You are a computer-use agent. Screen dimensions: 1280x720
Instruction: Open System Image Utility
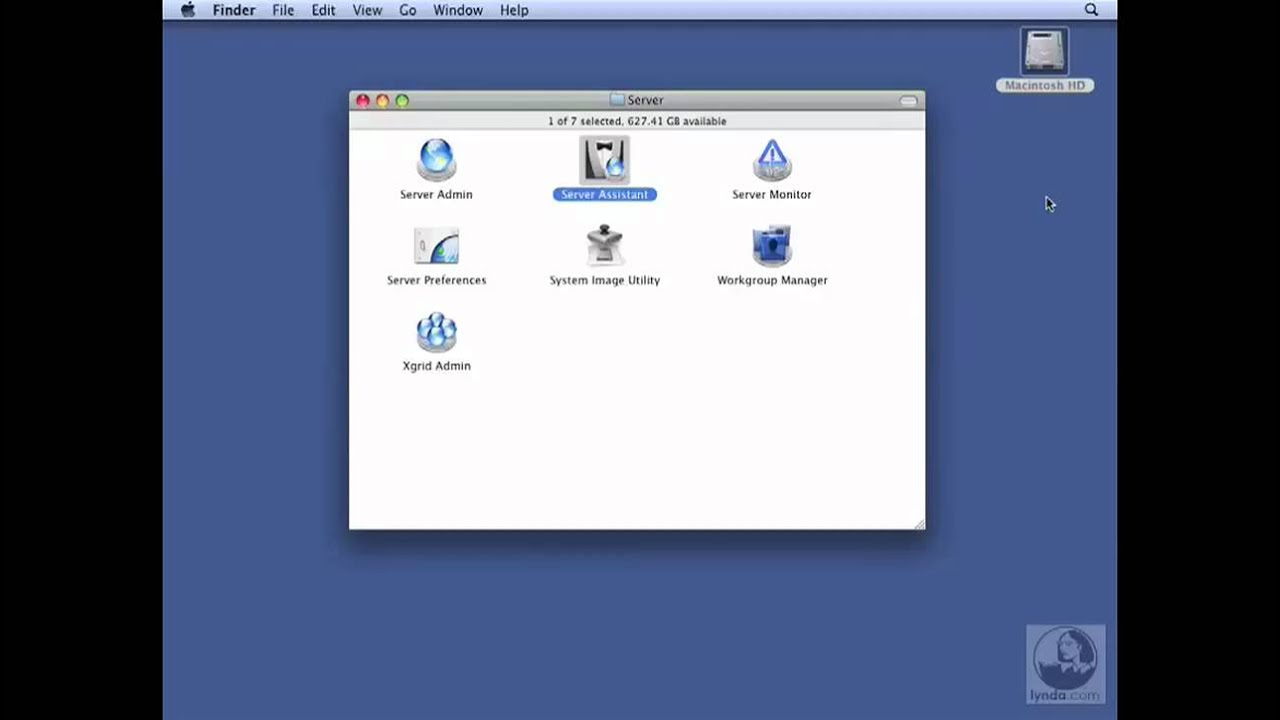(x=604, y=246)
